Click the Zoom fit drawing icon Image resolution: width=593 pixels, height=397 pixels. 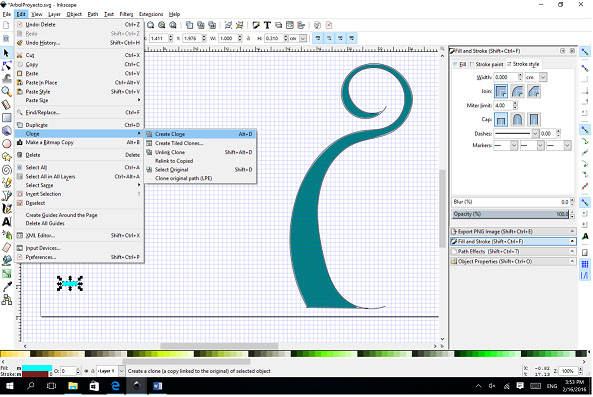pyautogui.click(x=162, y=25)
